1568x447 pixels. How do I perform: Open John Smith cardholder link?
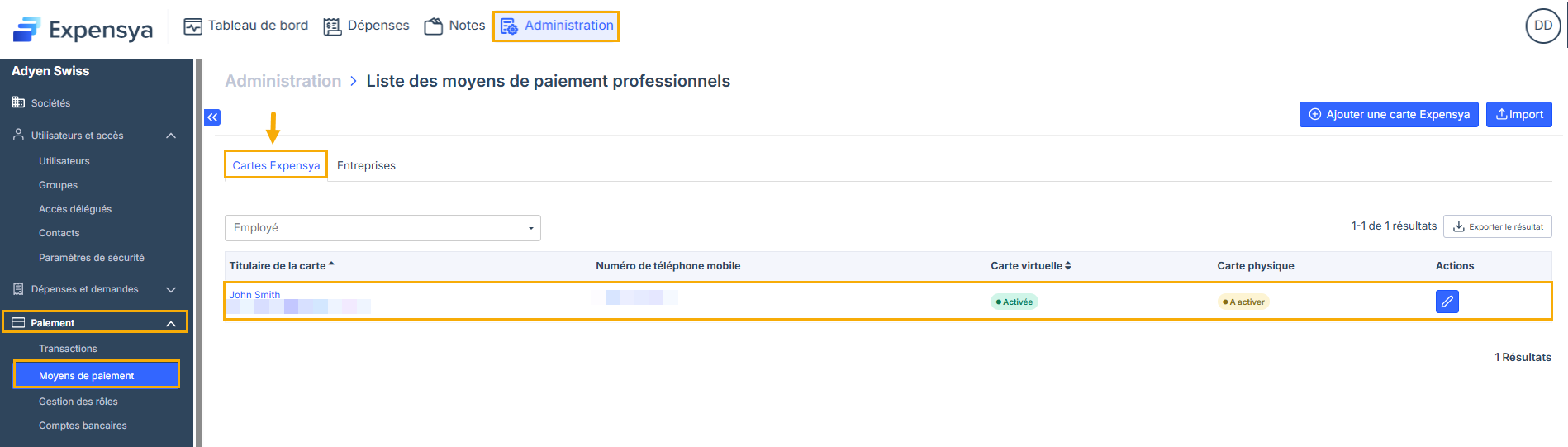tap(254, 295)
